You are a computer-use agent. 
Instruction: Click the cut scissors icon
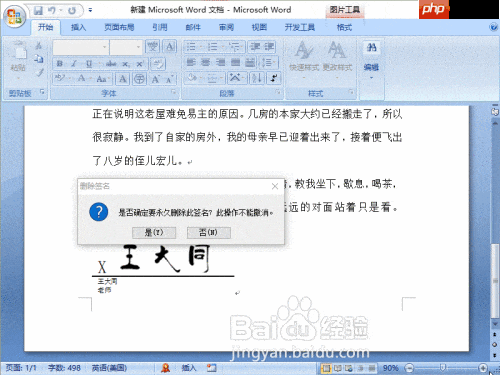39,46
